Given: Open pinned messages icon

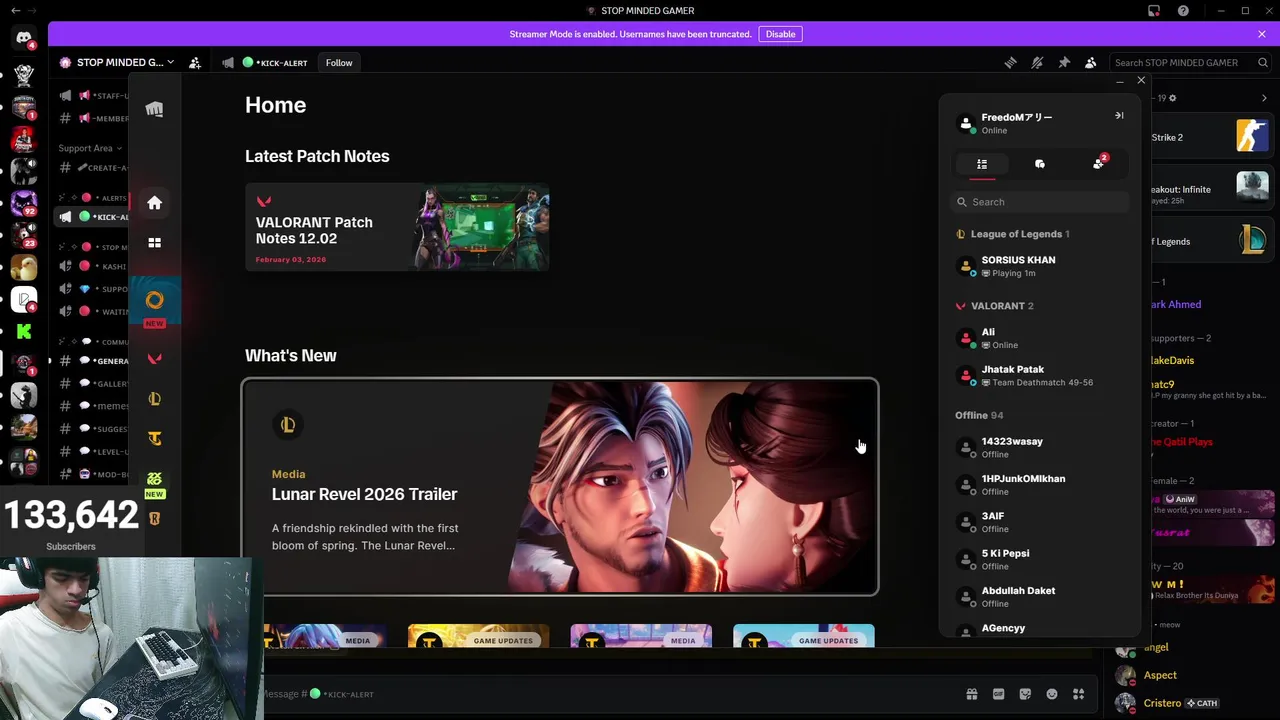Looking at the screenshot, I should pos(1064,62).
